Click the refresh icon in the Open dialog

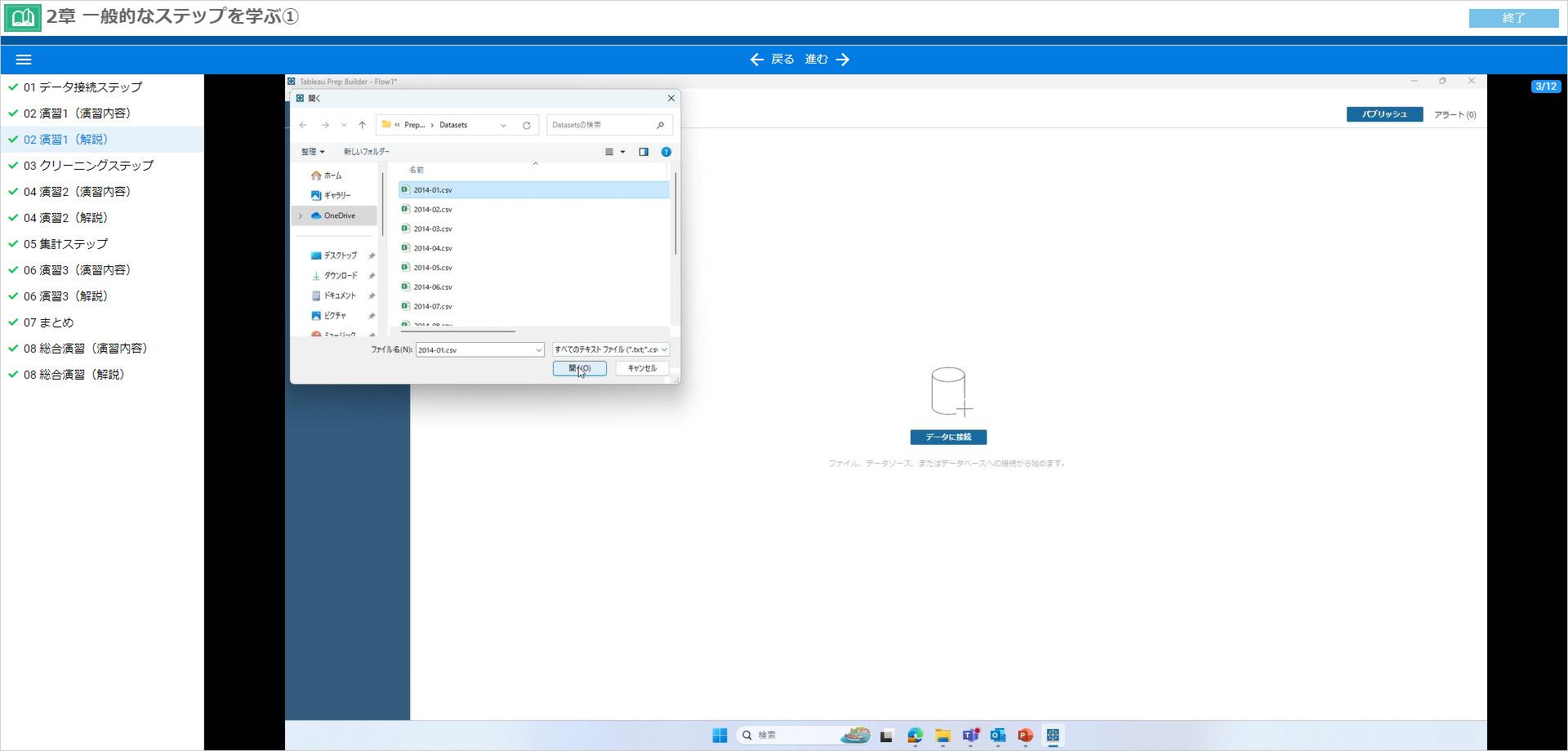point(525,125)
